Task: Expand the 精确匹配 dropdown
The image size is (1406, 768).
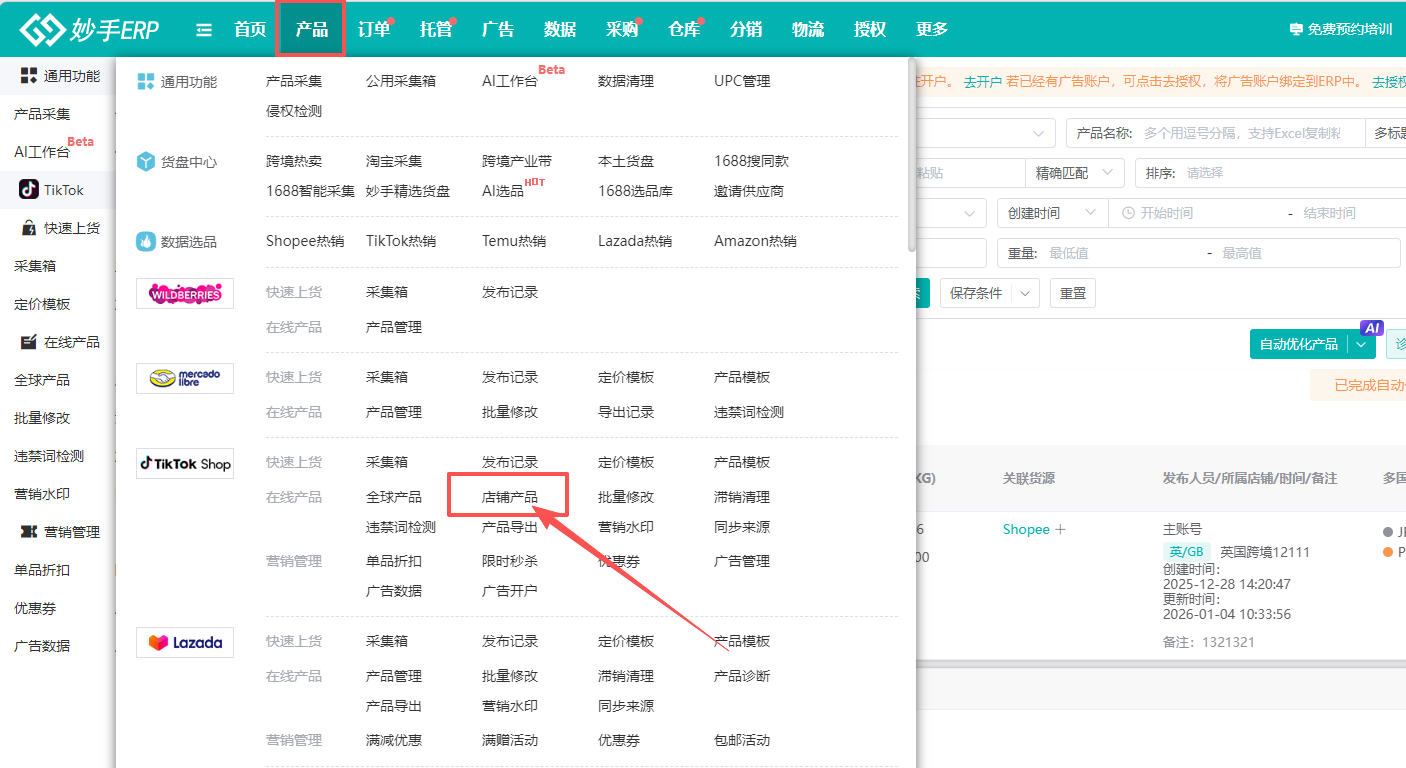Action: [x=1074, y=173]
